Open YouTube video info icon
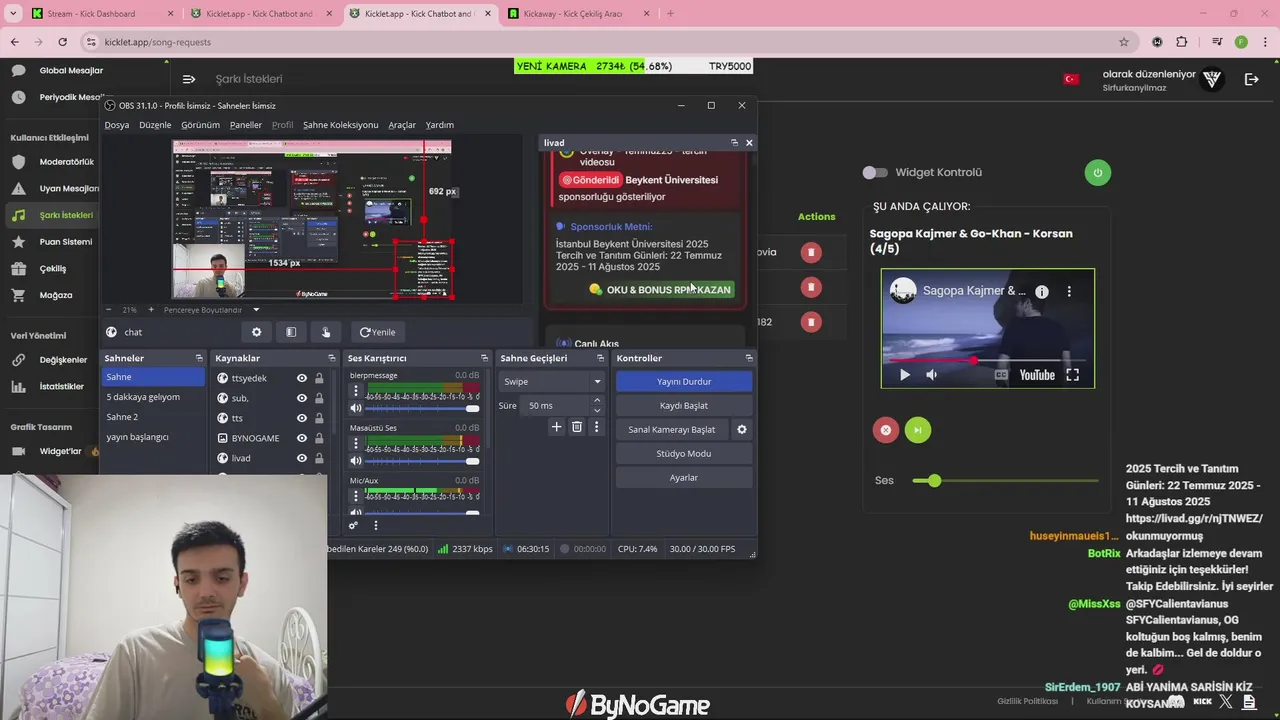The width and height of the screenshot is (1280, 720). pos(1042,292)
